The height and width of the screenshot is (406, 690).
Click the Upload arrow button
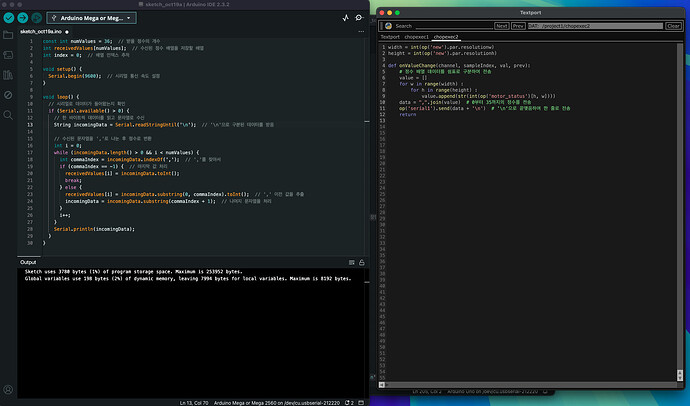click(22, 18)
